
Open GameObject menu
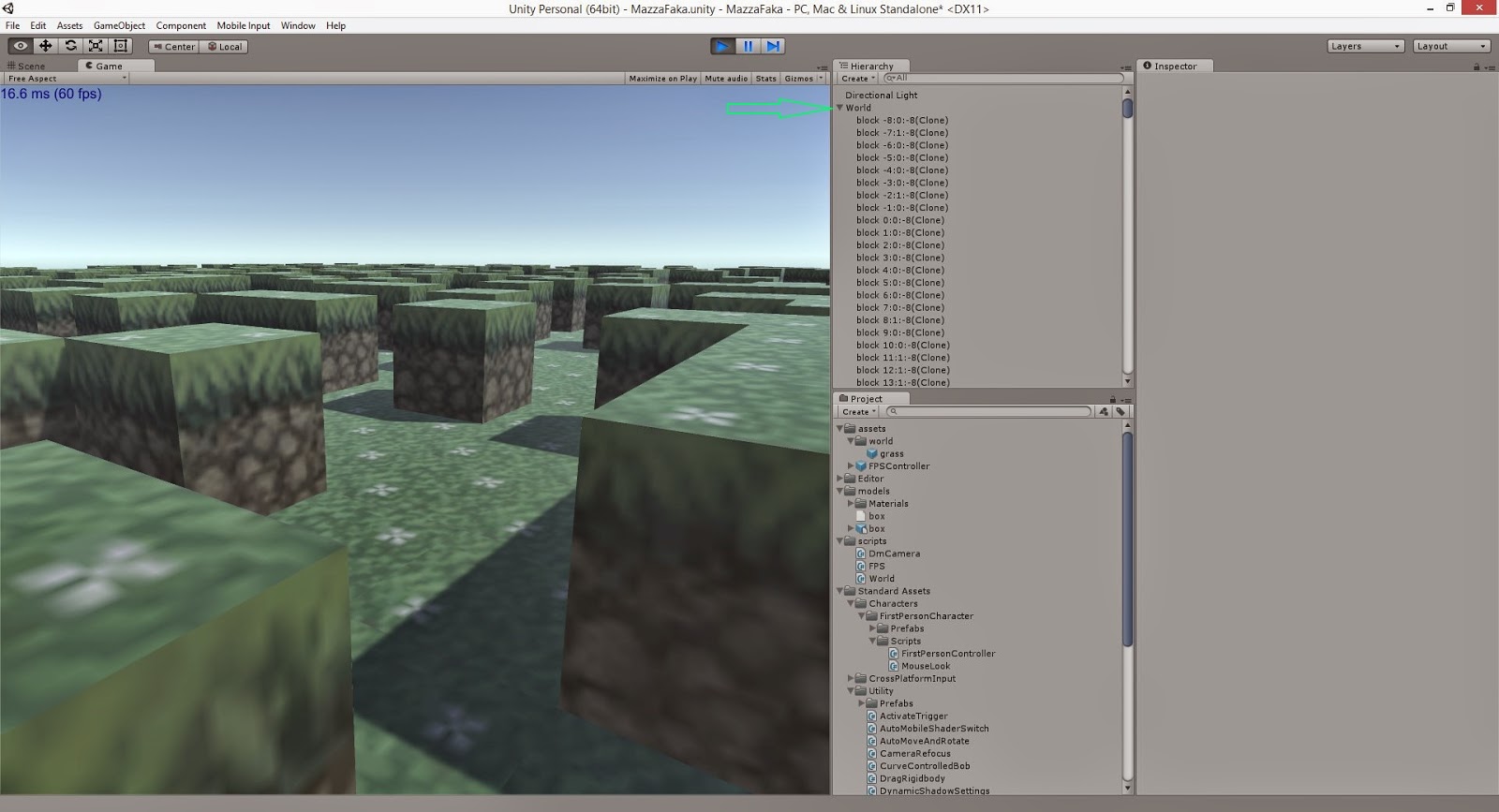coord(119,25)
